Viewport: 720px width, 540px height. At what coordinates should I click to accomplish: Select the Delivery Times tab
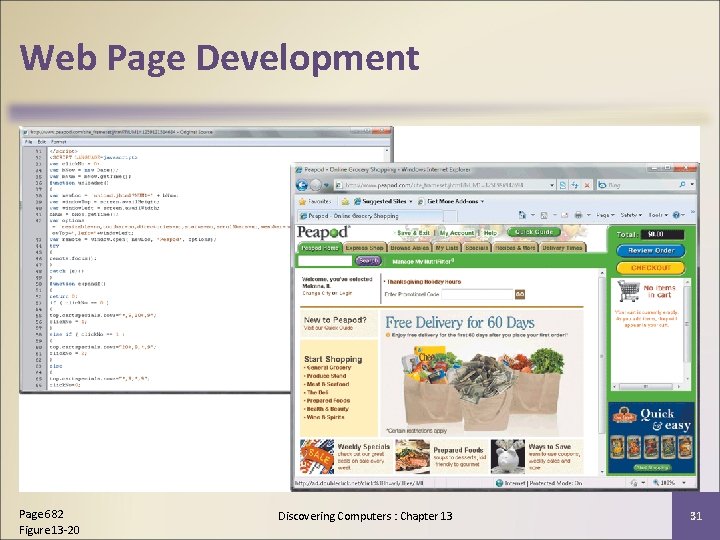coord(562,248)
